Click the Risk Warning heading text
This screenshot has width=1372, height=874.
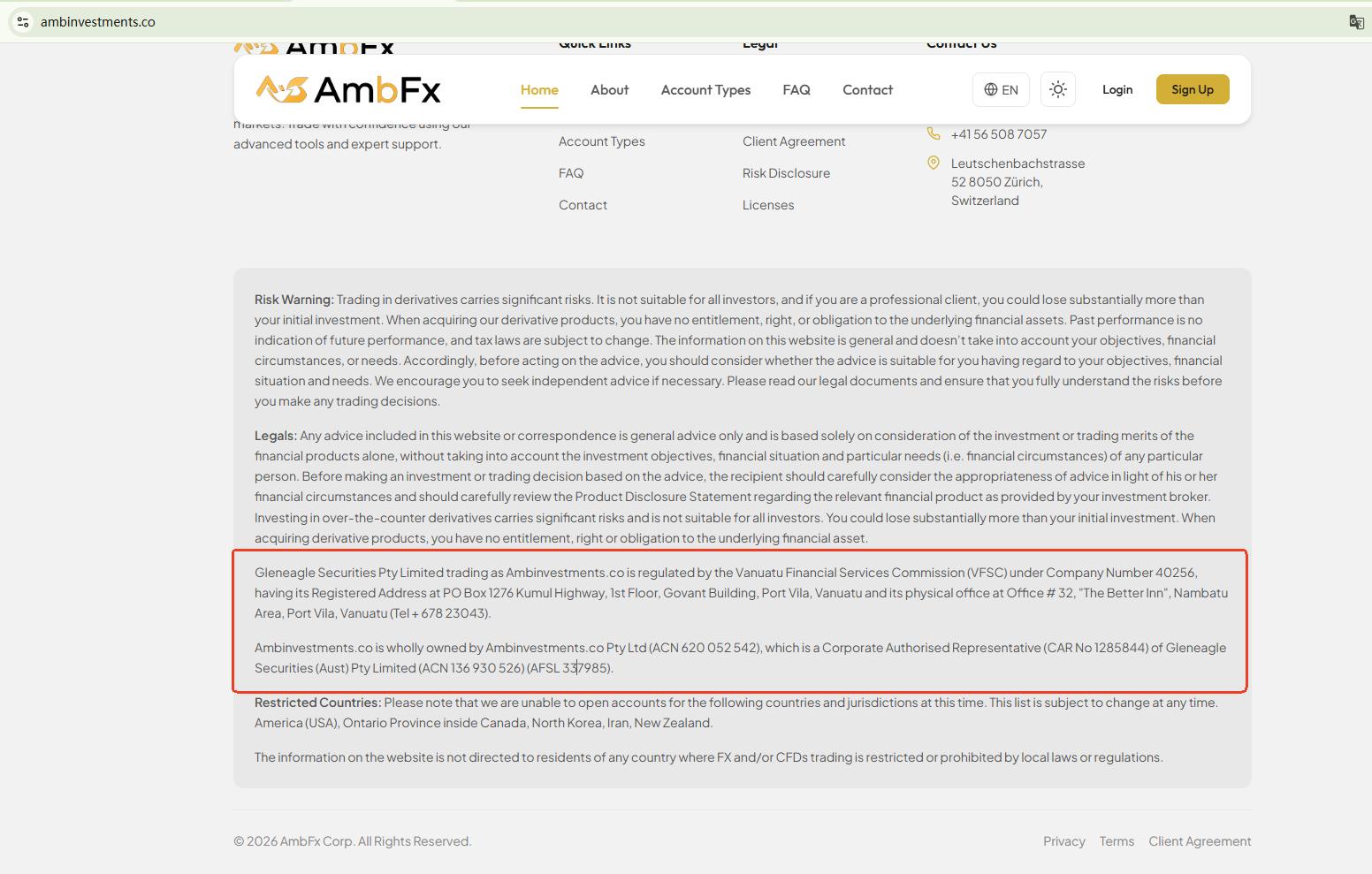tap(294, 300)
